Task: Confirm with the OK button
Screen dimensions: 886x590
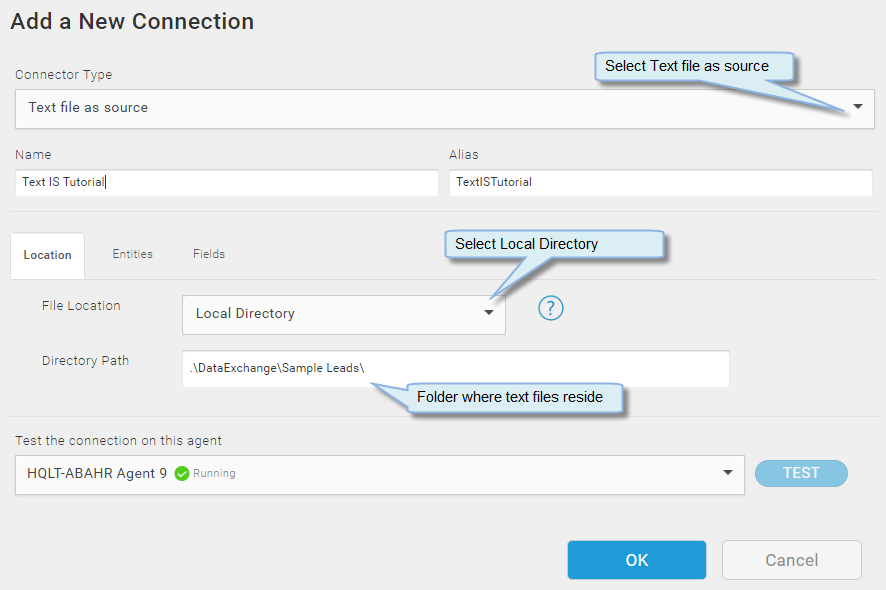Action: (x=637, y=560)
